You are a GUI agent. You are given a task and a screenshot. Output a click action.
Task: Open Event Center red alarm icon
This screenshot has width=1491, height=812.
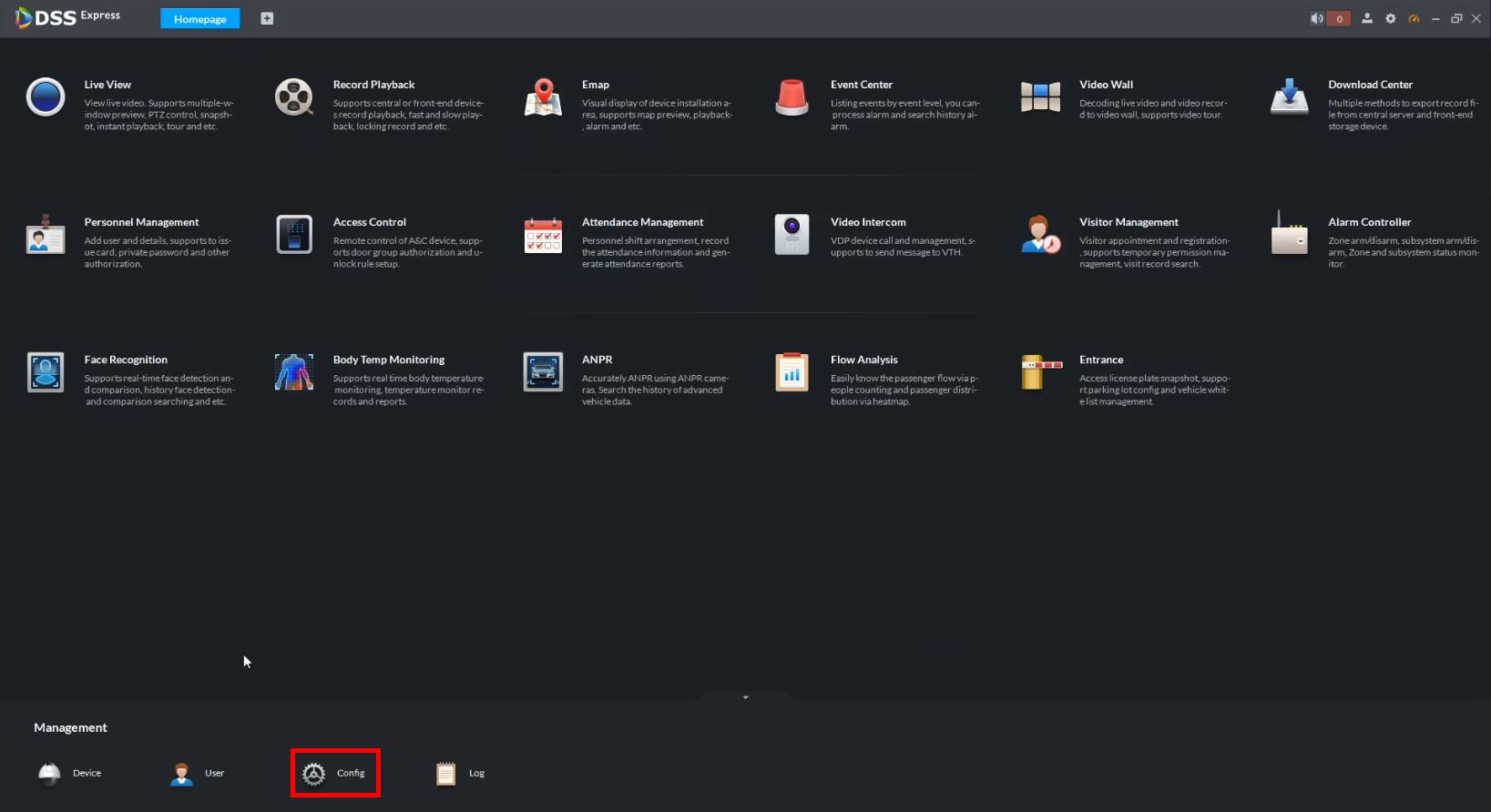click(791, 97)
